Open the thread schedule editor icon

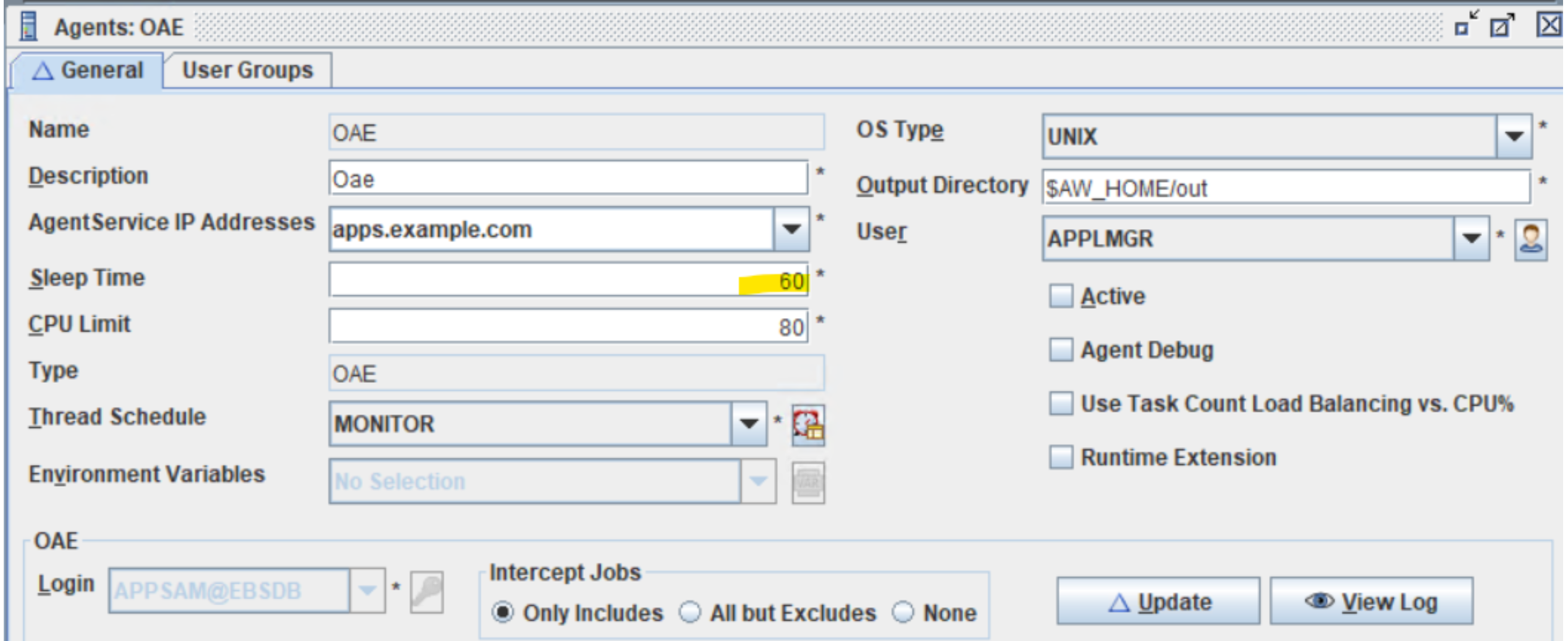808,425
